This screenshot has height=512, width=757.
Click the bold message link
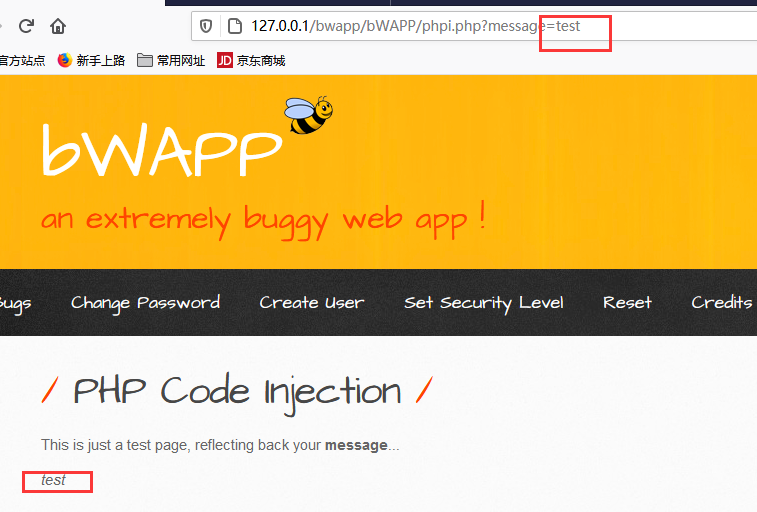(356, 445)
